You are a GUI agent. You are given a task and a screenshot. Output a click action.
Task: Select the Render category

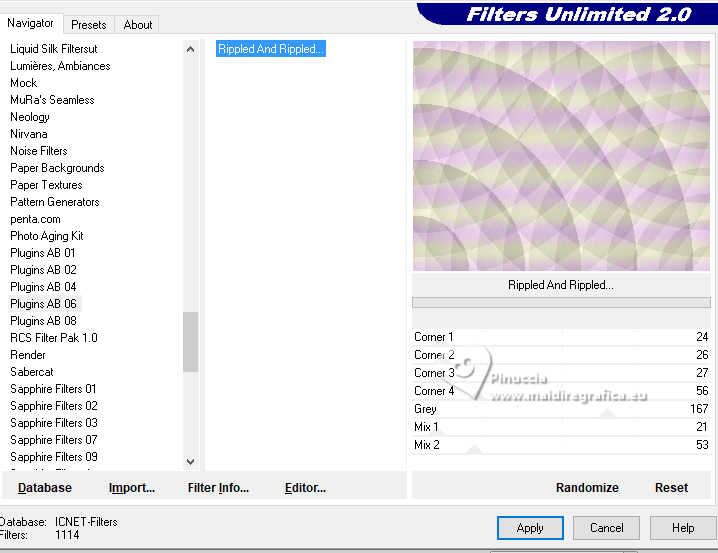pyautogui.click(x=28, y=355)
